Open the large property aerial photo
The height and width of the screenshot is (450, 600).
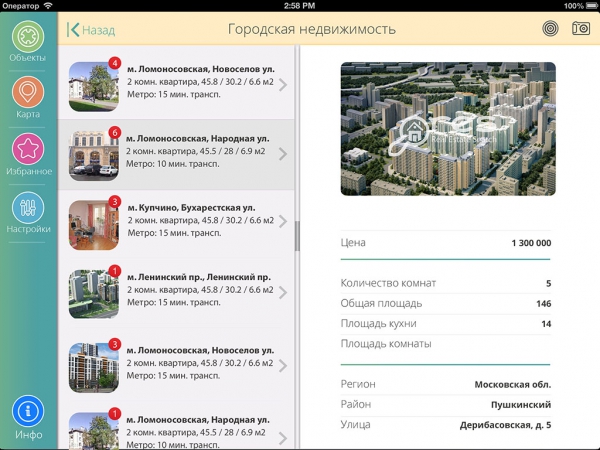(448, 129)
